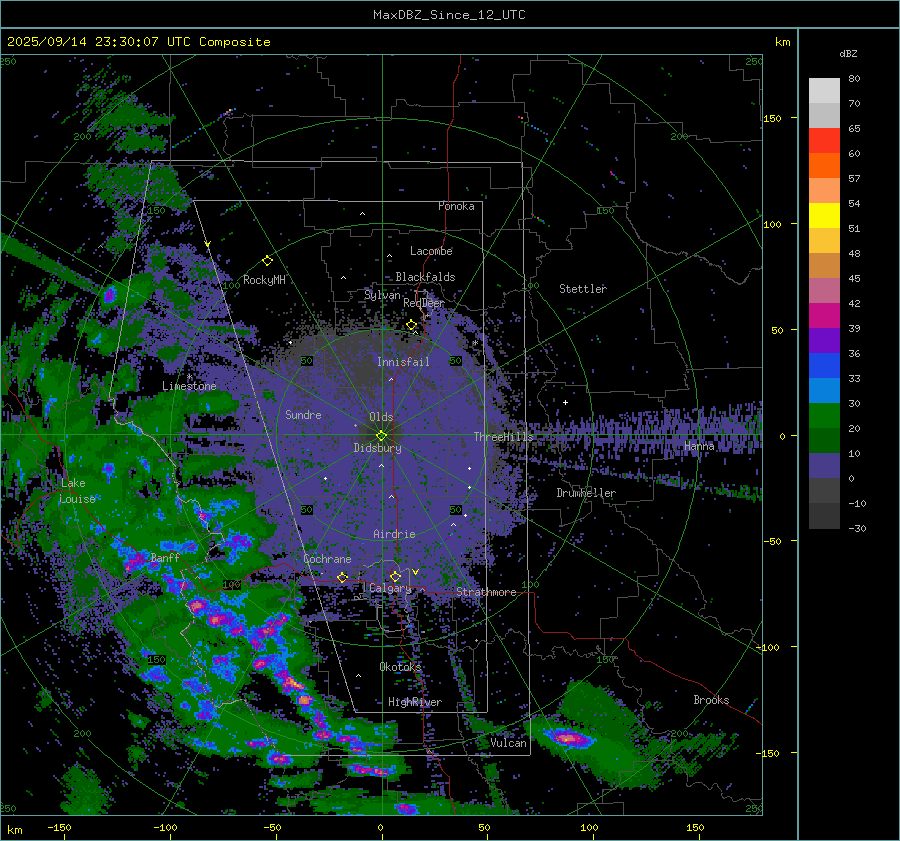Select the 42 value in the dBZ legend
This screenshot has height=841, width=900.
click(x=854, y=304)
